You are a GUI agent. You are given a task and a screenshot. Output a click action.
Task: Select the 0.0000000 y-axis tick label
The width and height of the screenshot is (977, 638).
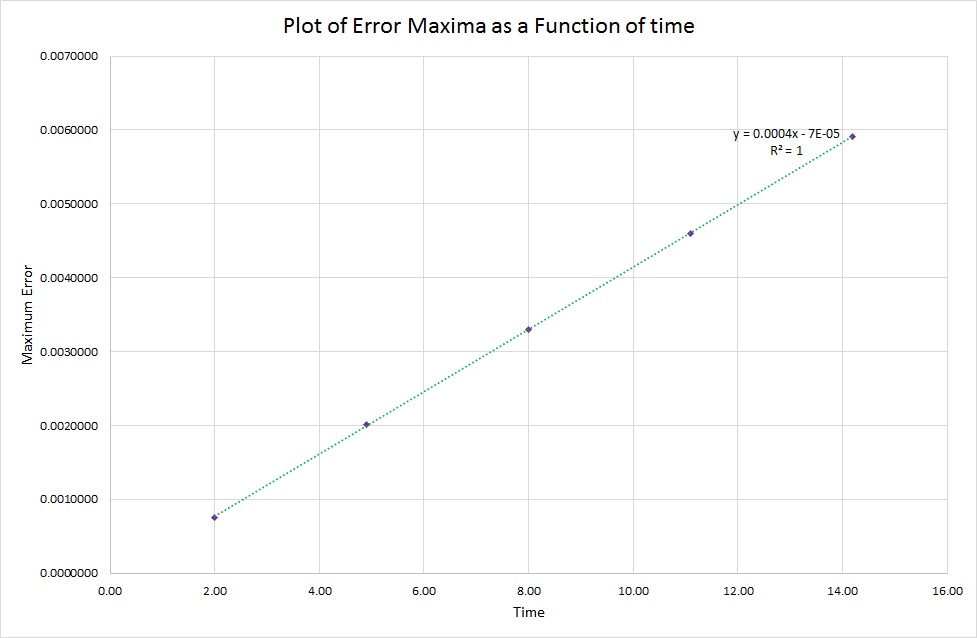click(68, 574)
